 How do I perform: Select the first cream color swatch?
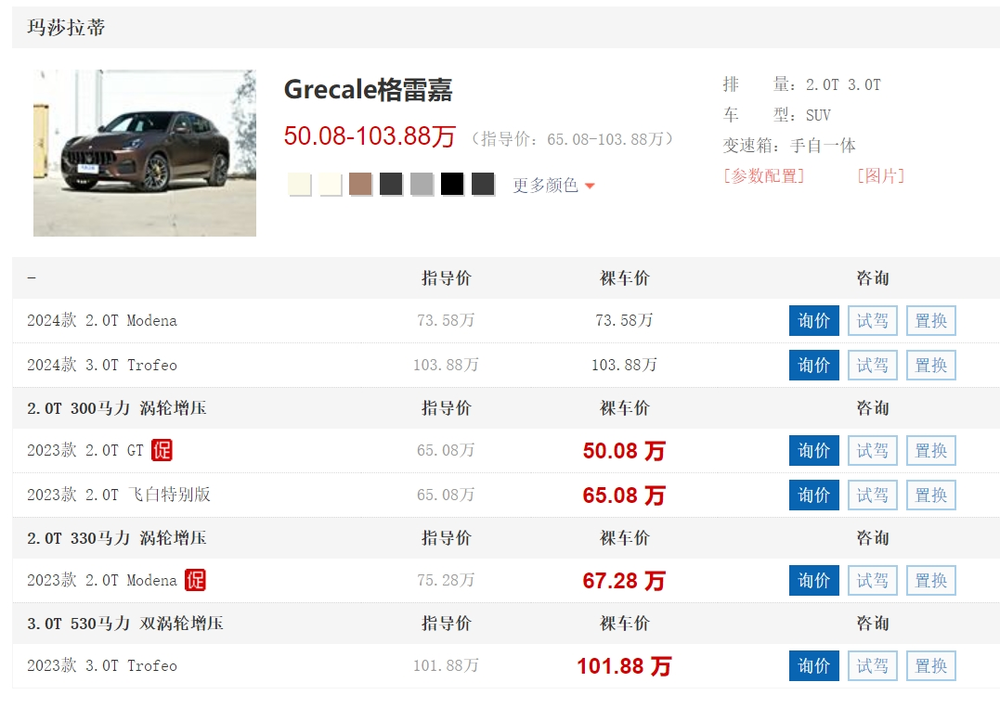pos(299,184)
